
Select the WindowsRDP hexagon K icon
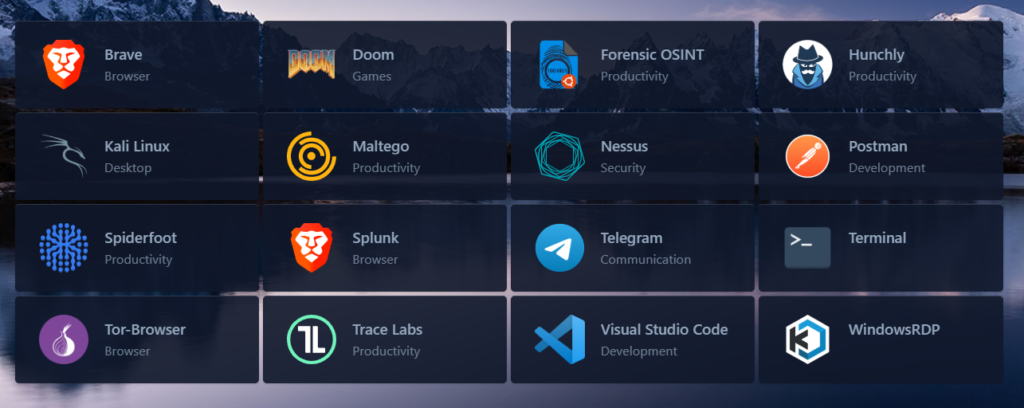(807, 339)
